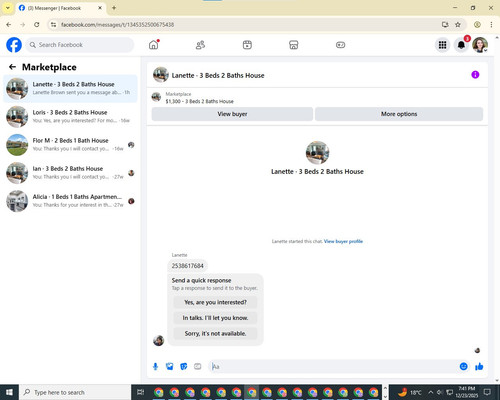
Task: Click the message input field
Action: point(333,367)
